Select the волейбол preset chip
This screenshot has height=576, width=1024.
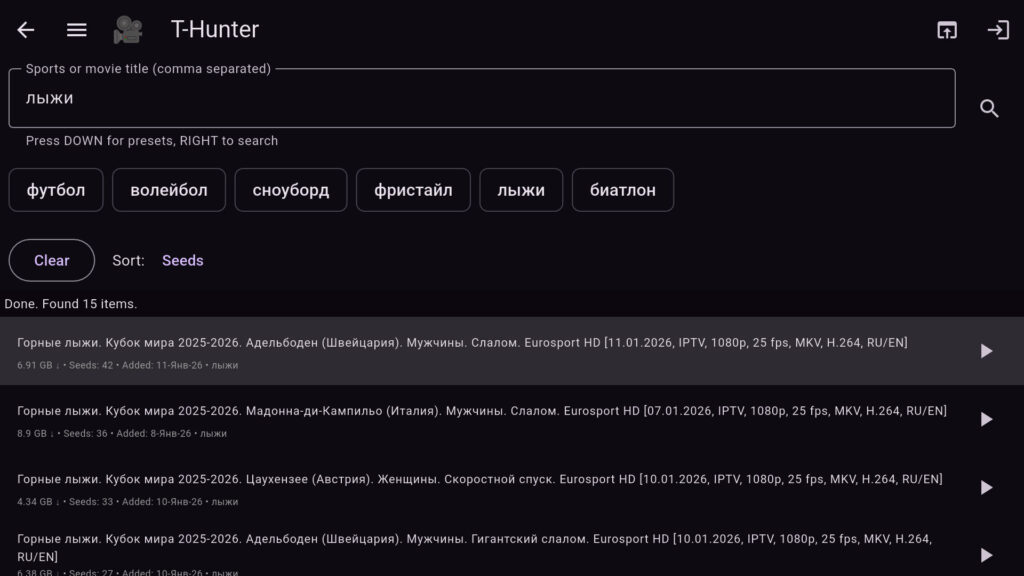(x=169, y=190)
